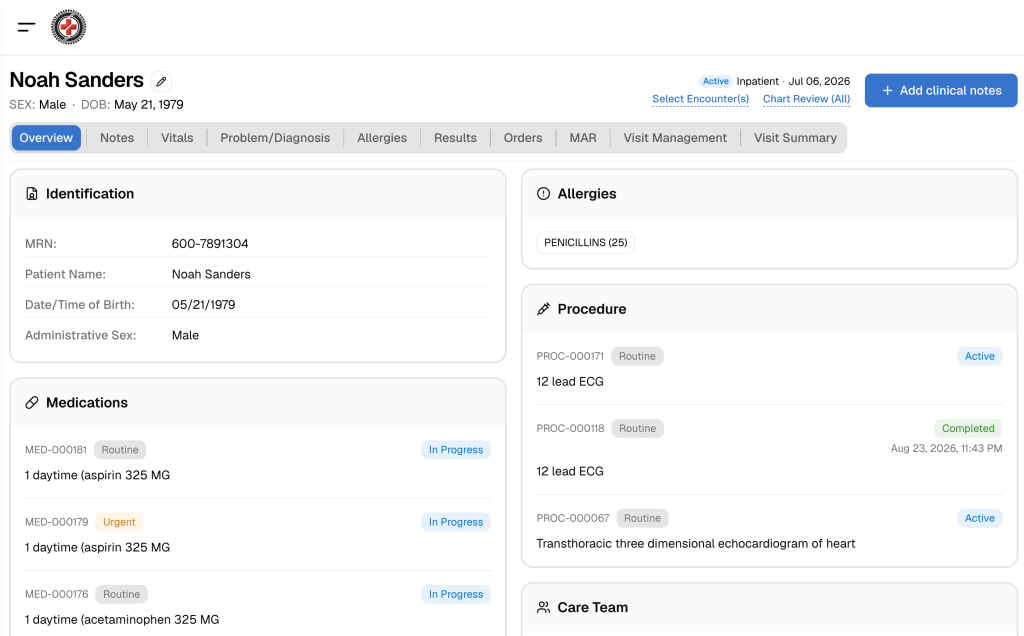Click the Noah Sanders page heading
This screenshot has height=636, width=1024.
click(76, 80)
